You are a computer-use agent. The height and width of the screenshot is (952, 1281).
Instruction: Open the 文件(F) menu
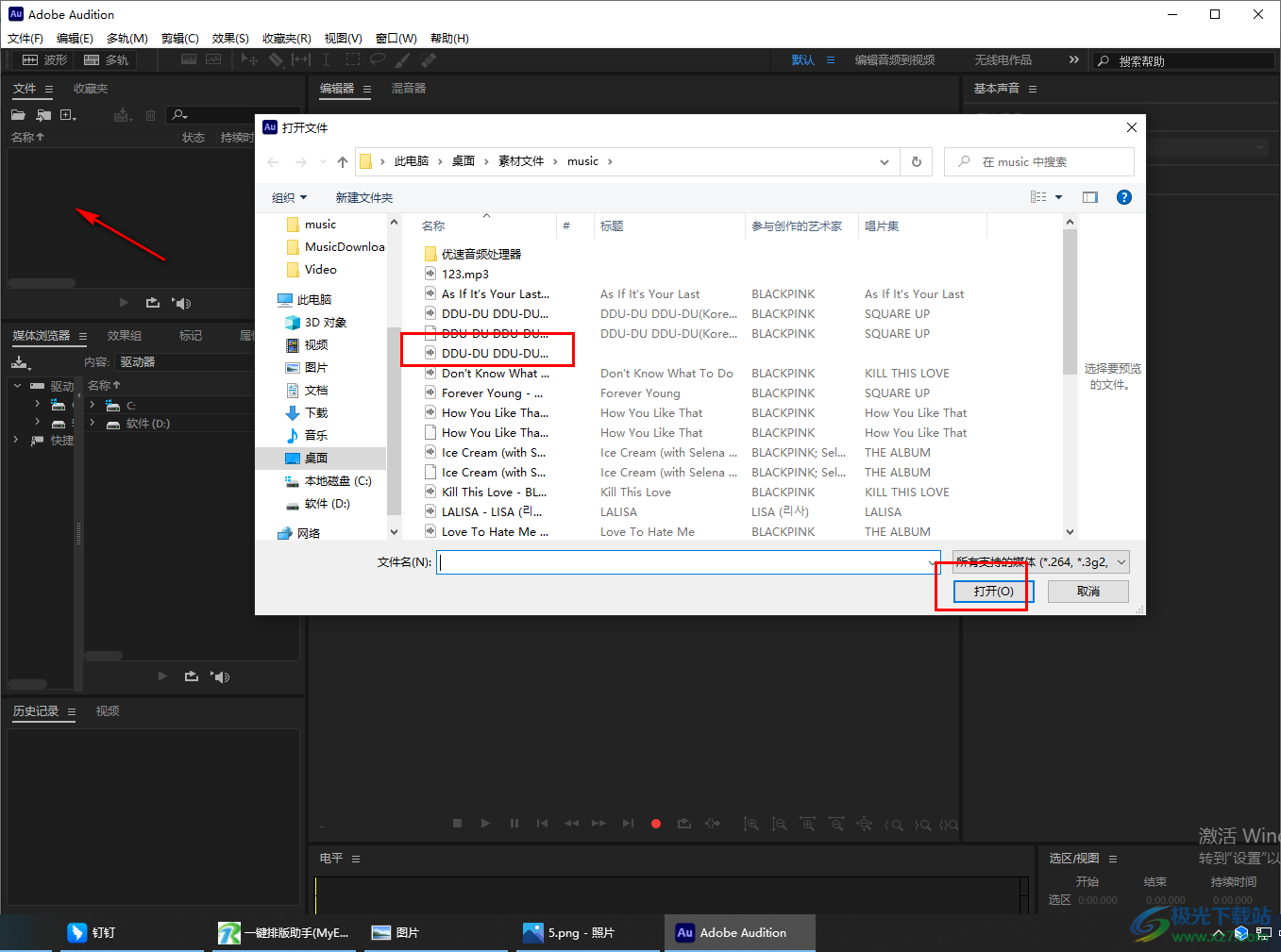25,39
